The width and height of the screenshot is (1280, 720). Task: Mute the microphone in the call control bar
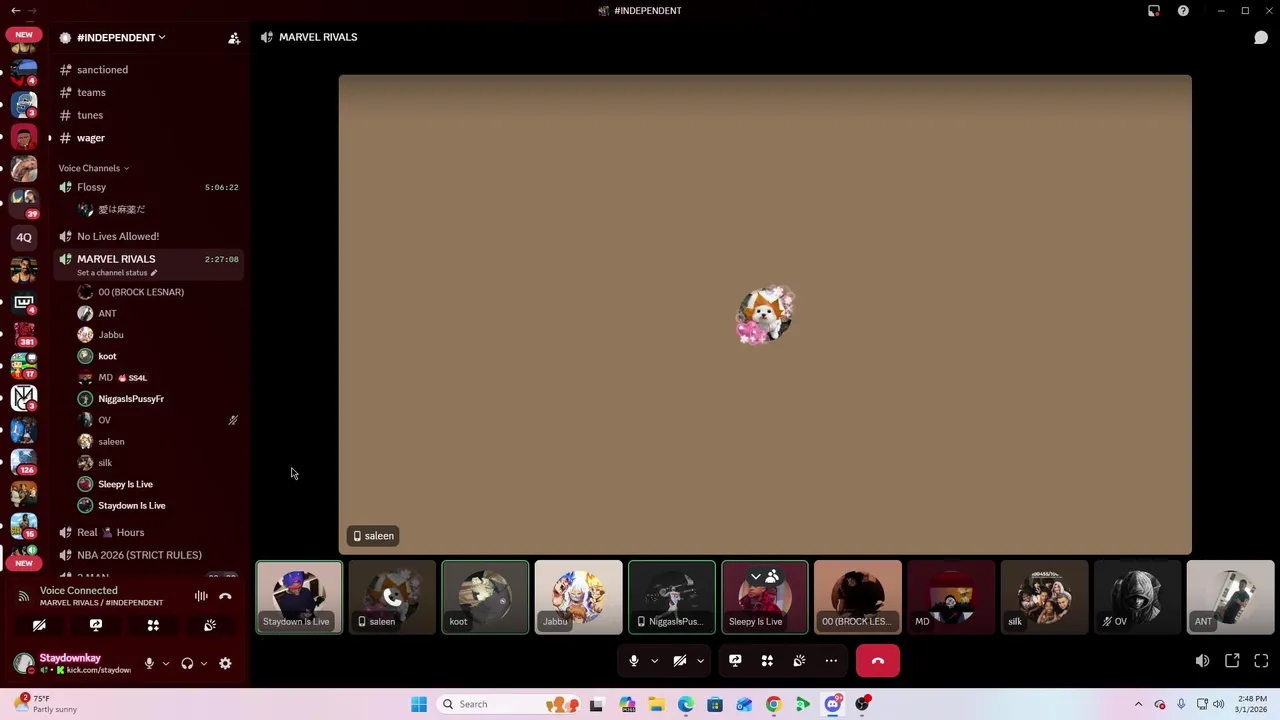coord(633,661)
